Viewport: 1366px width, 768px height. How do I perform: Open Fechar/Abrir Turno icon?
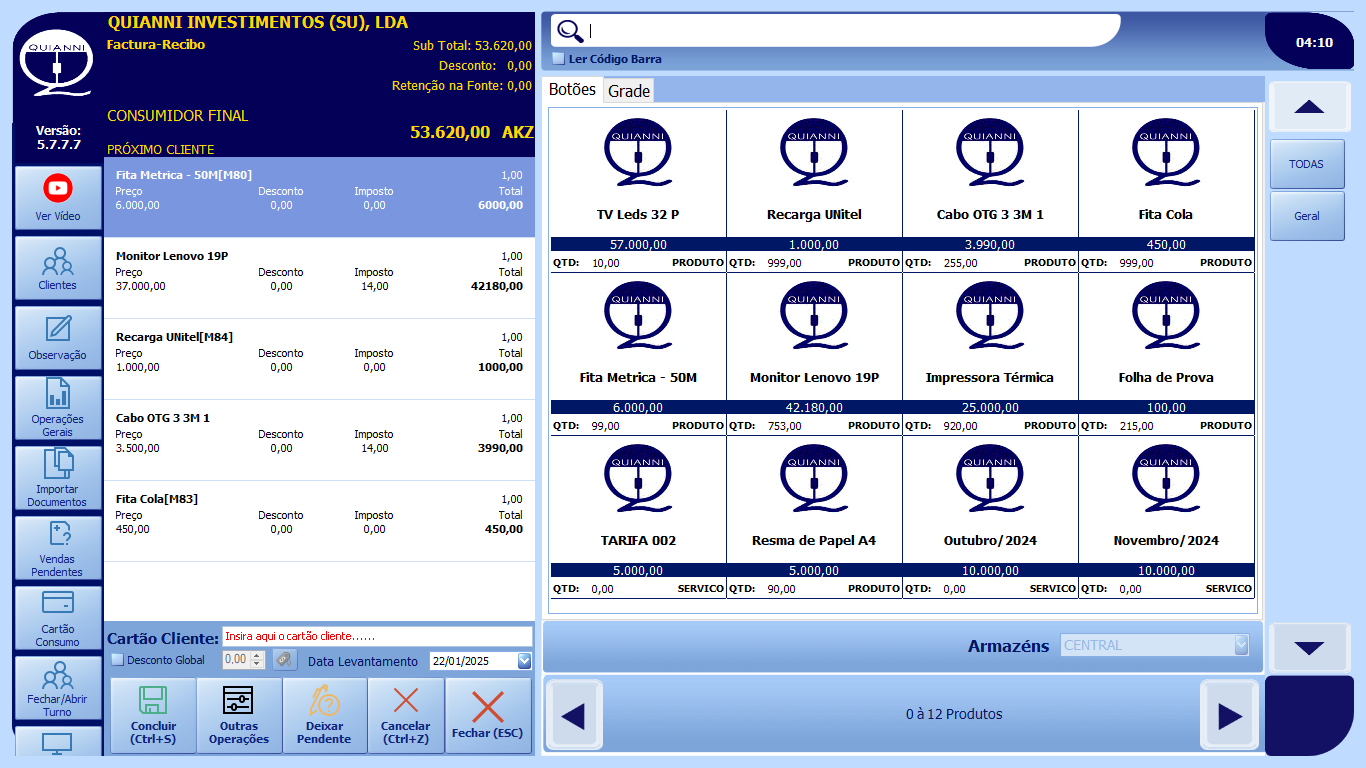[58, 688]
